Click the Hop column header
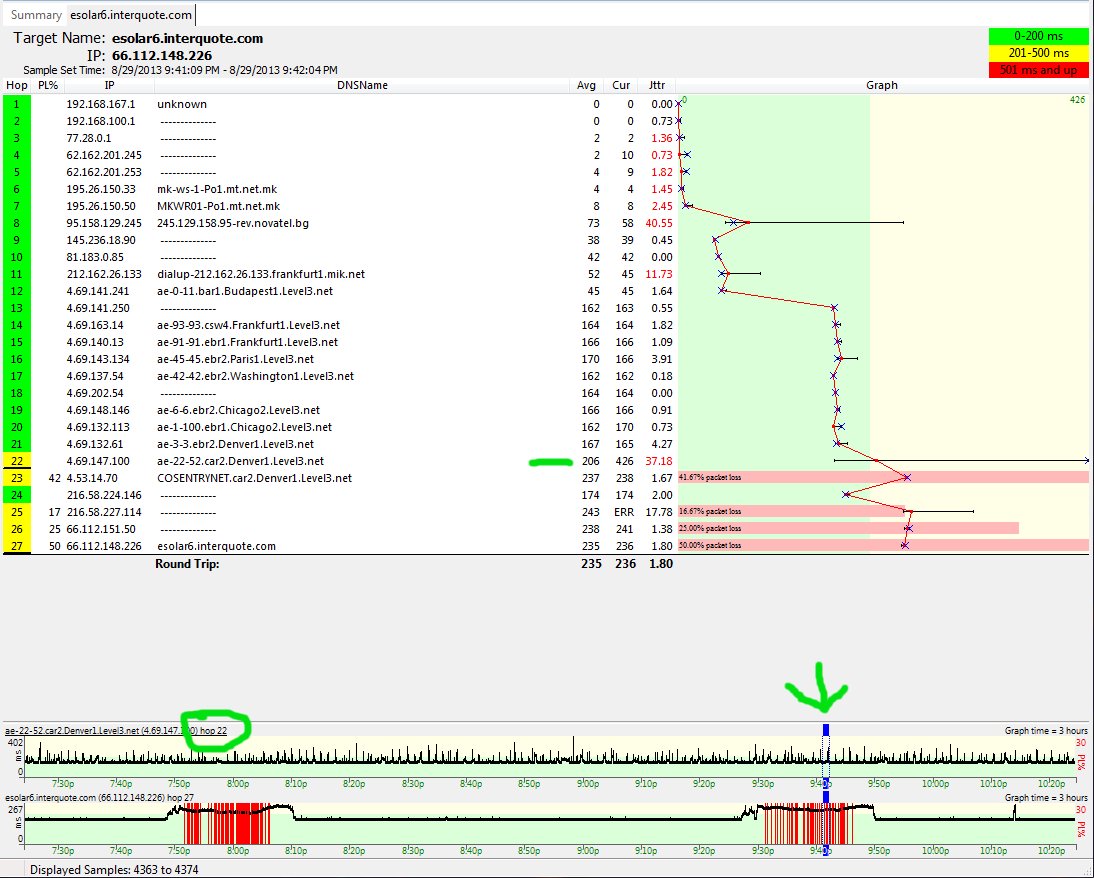 17,85
